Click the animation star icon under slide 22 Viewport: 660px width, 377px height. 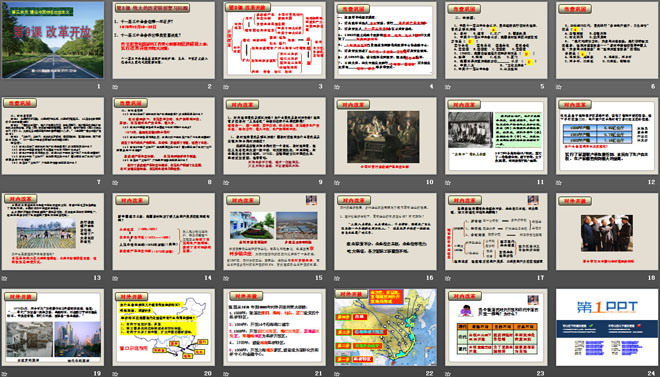click(x=337, y=374)
